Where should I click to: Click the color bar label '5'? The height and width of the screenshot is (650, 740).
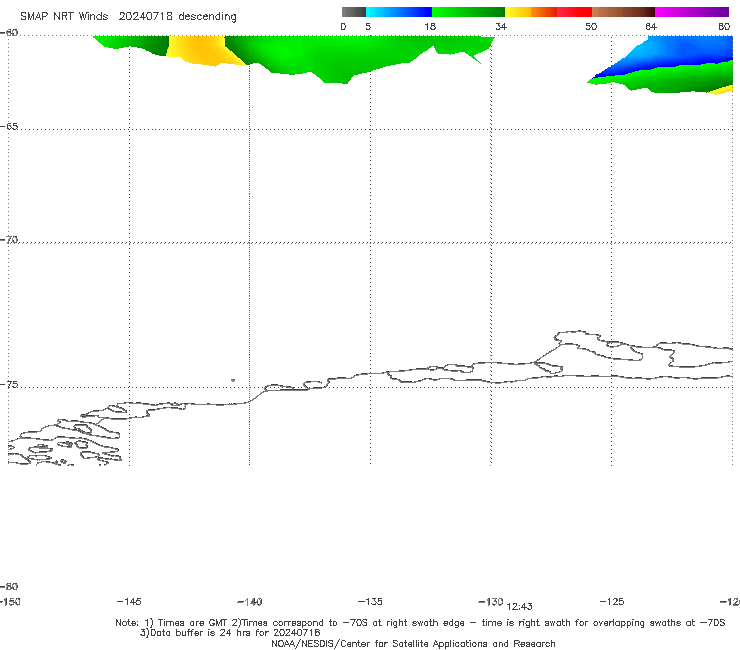coord(368,27)
